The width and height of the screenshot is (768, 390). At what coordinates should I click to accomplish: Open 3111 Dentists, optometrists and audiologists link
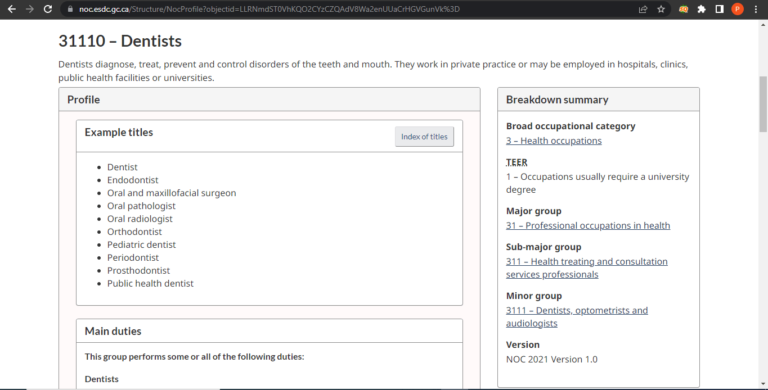point(576,317)
